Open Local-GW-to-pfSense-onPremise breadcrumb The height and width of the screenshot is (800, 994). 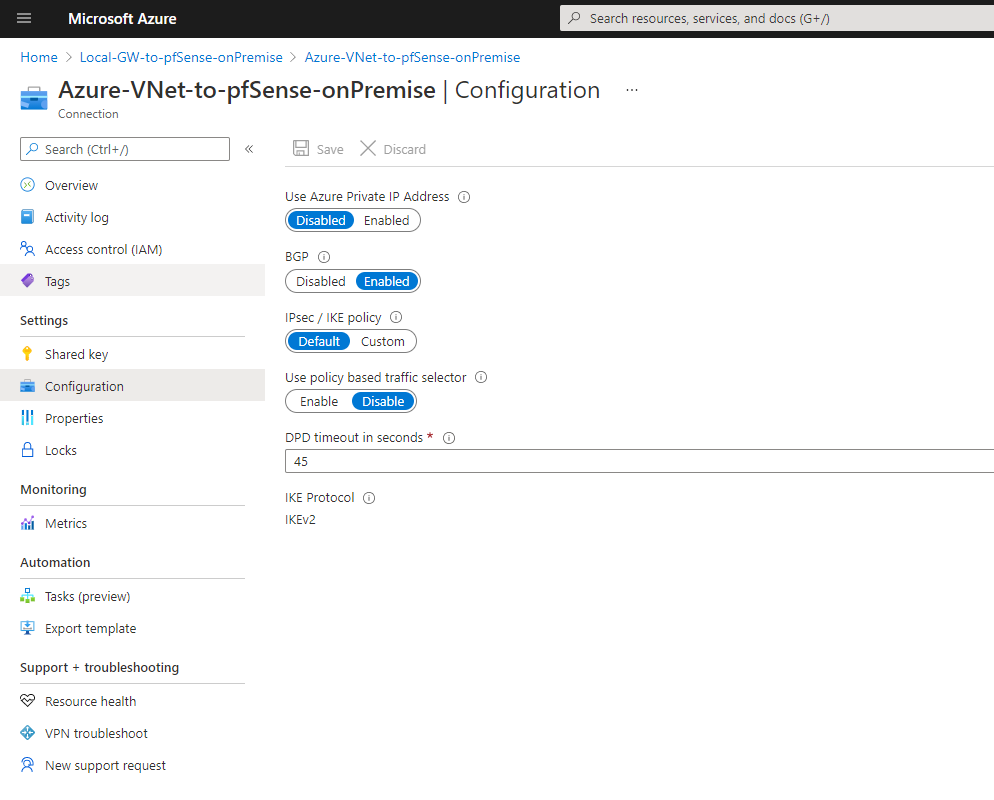[181, 57]
